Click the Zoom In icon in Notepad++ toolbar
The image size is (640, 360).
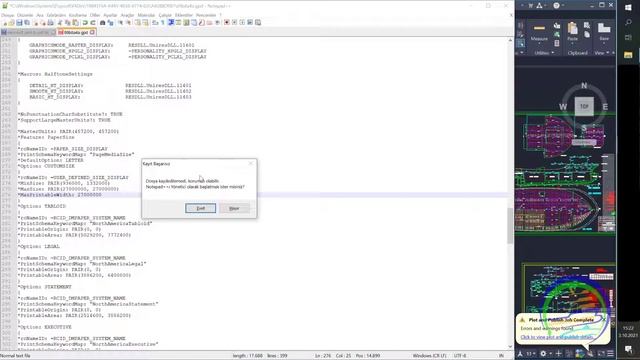click(x=121, y=22)
